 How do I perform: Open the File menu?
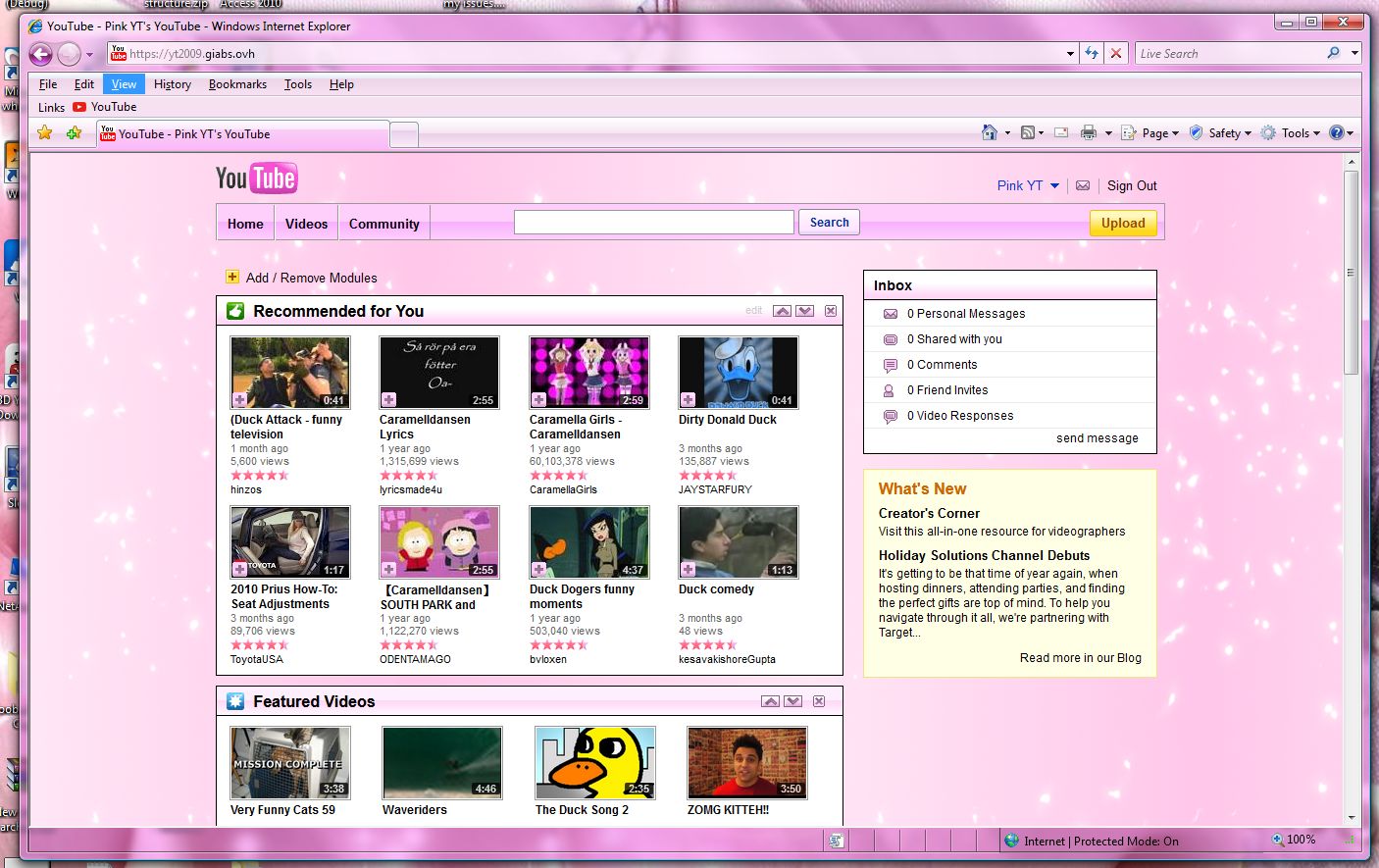point(48,84)
